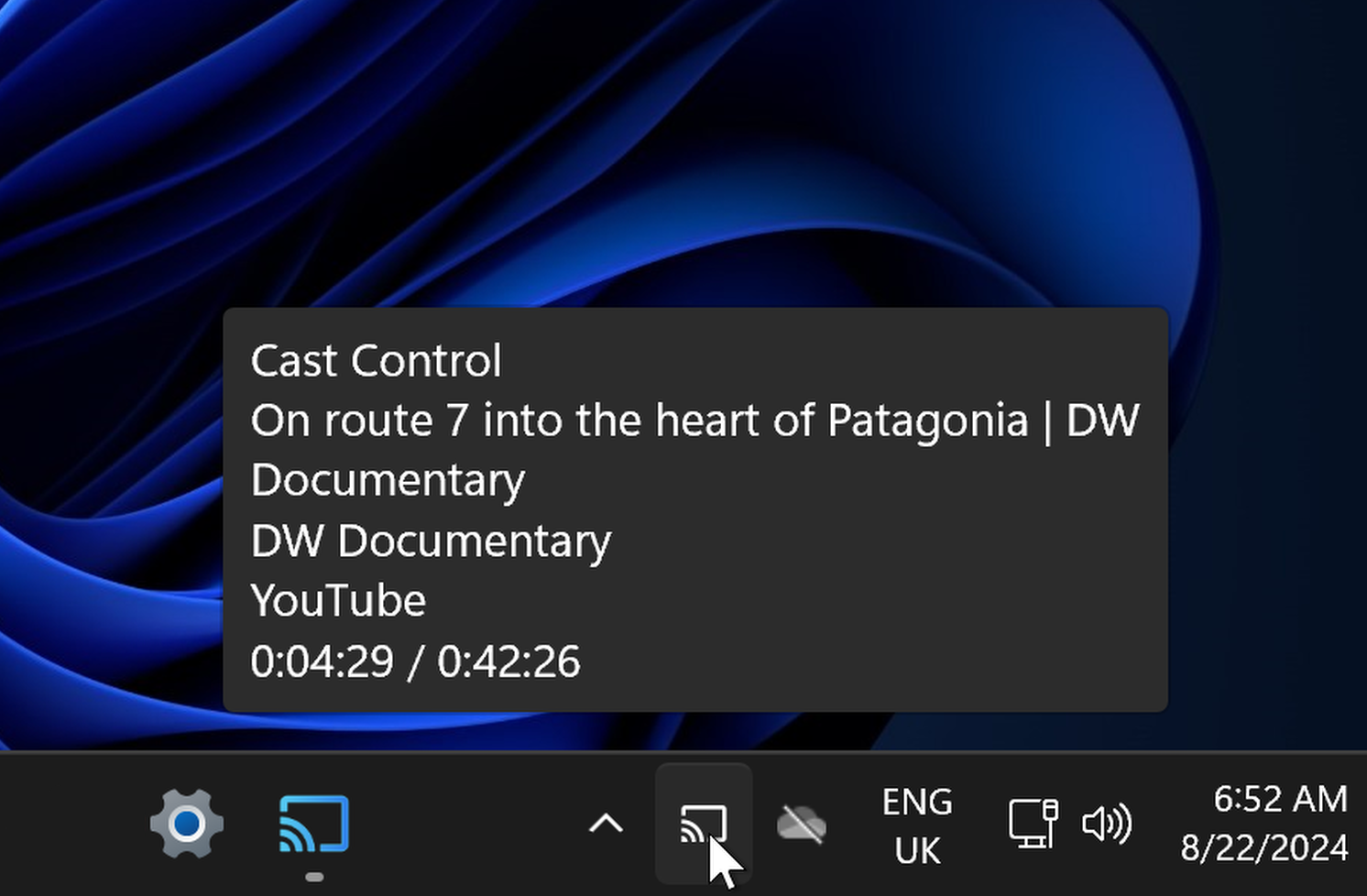Open the volume flyout via the speaker icon

pos(1108,823)
